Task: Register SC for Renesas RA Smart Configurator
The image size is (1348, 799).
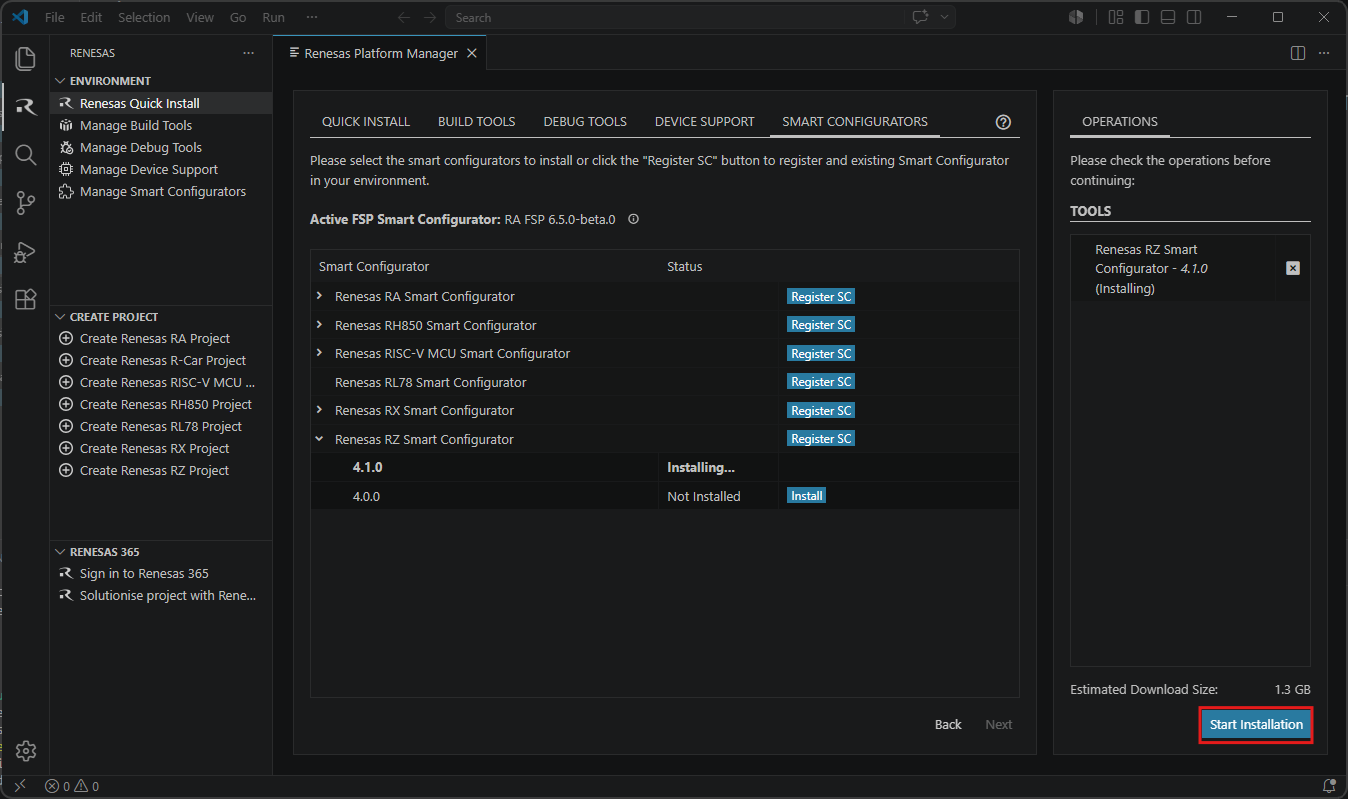Action: pyautogui.click(x=821, y=296)
